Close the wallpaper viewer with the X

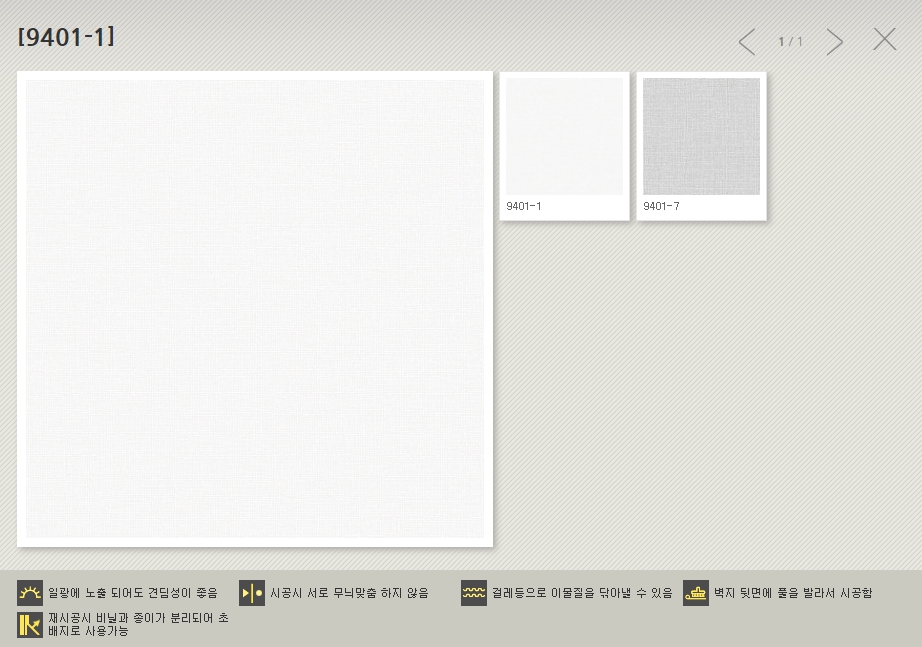click(884, 40)
